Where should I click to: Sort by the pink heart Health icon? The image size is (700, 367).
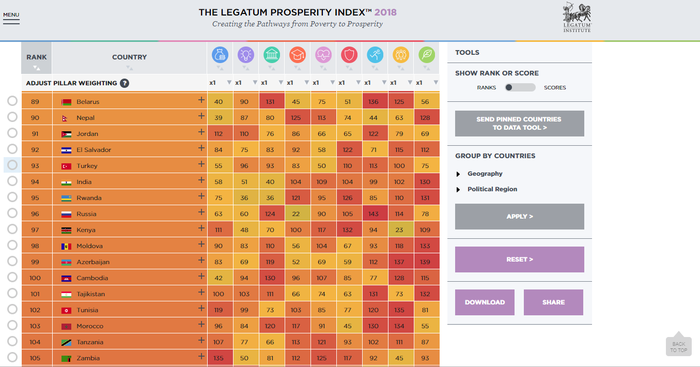coord(323,55)
